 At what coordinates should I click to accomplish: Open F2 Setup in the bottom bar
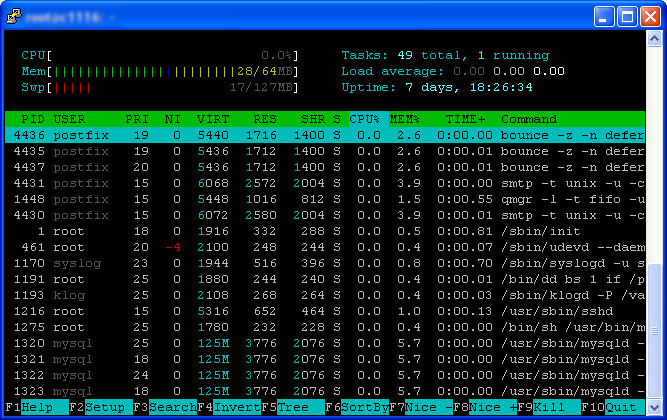click(x=101, y=407)
